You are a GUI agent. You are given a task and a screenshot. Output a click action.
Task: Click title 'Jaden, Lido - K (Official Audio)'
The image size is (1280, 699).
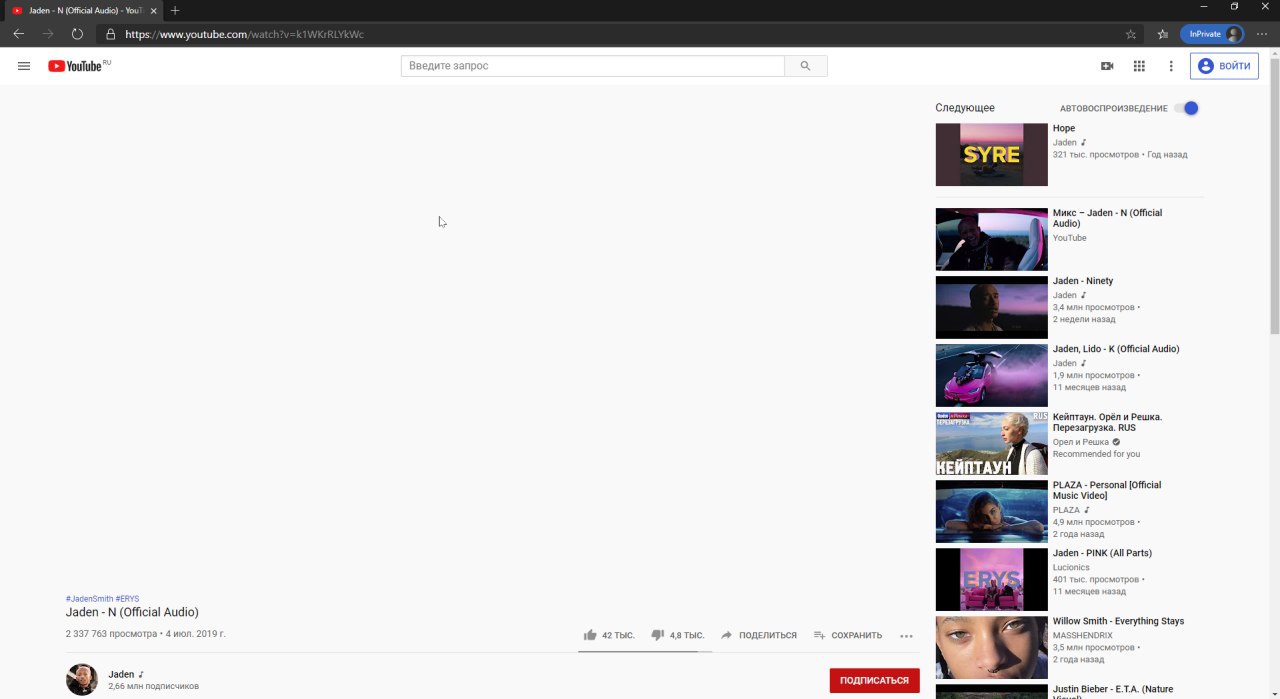click(x=1116, y=349)
